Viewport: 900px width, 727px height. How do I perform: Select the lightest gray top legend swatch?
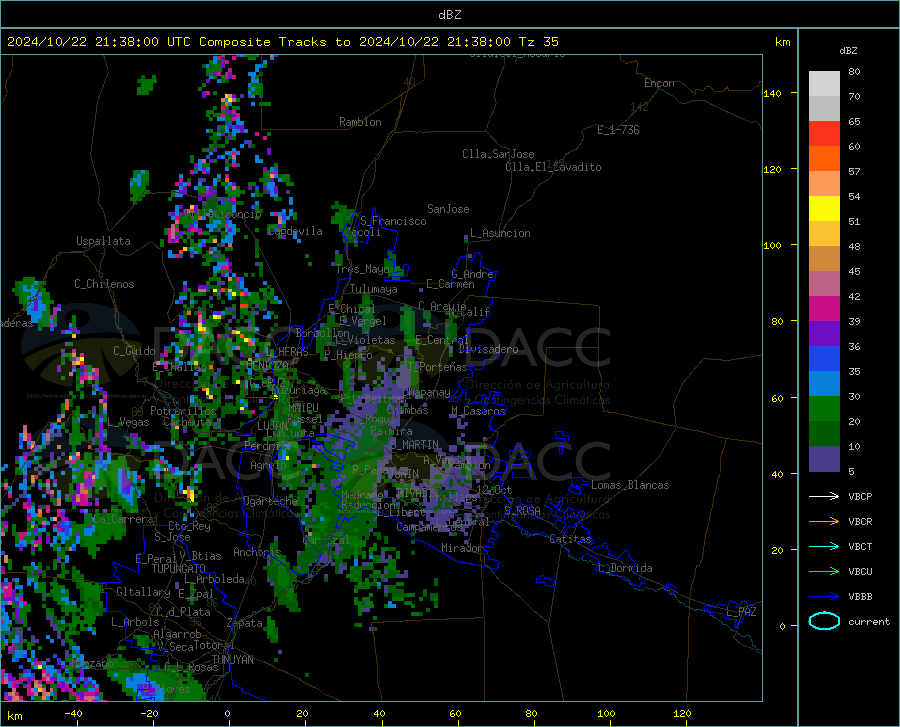(824, 84)
